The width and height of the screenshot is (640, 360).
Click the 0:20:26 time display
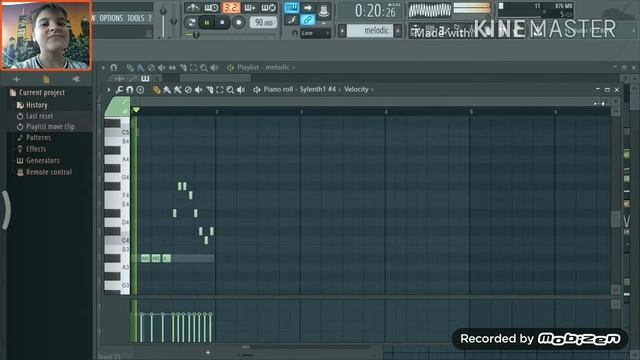(x=375, y=11)
